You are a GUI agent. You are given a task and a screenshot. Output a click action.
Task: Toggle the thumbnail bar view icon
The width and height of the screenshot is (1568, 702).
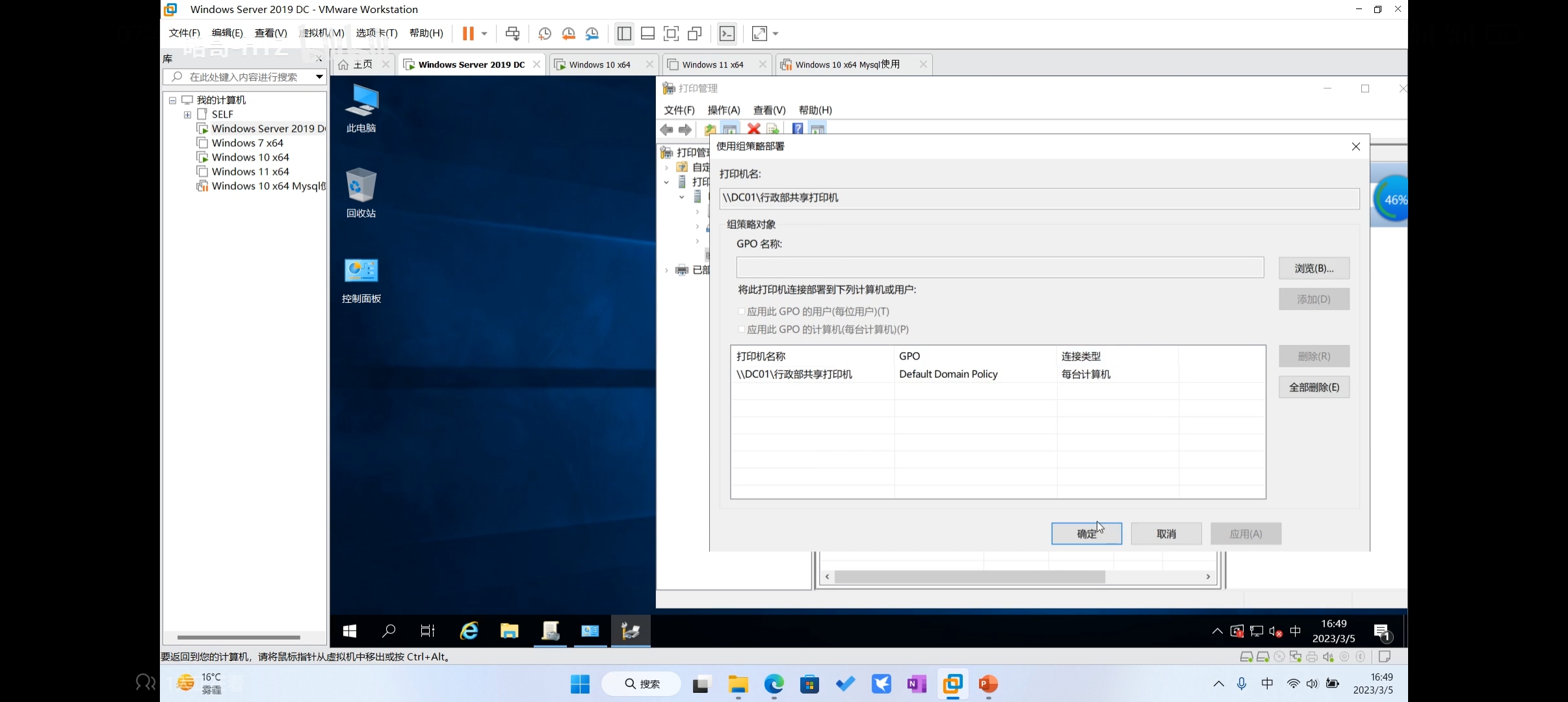point(647,33)
